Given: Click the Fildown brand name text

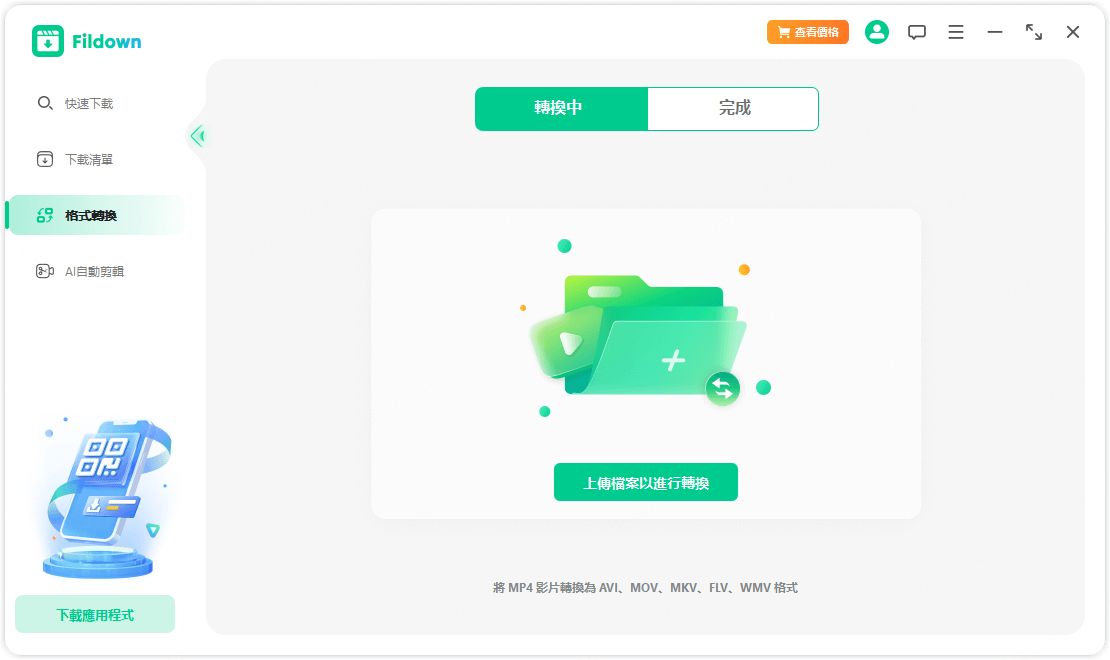Looking at the screenshot, I should point(107,42).
